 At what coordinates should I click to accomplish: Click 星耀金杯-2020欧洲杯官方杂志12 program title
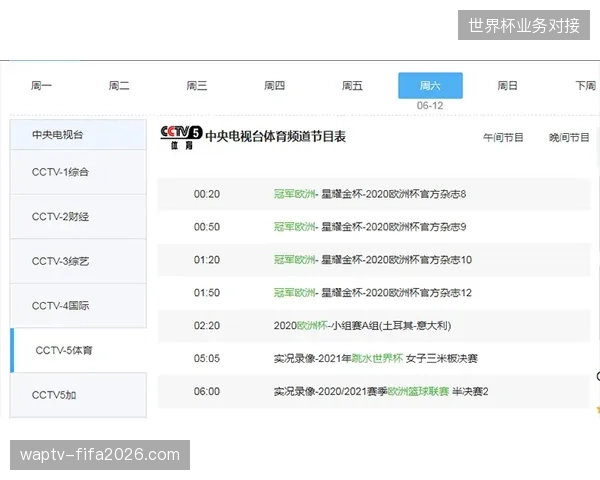pos(396,293)
